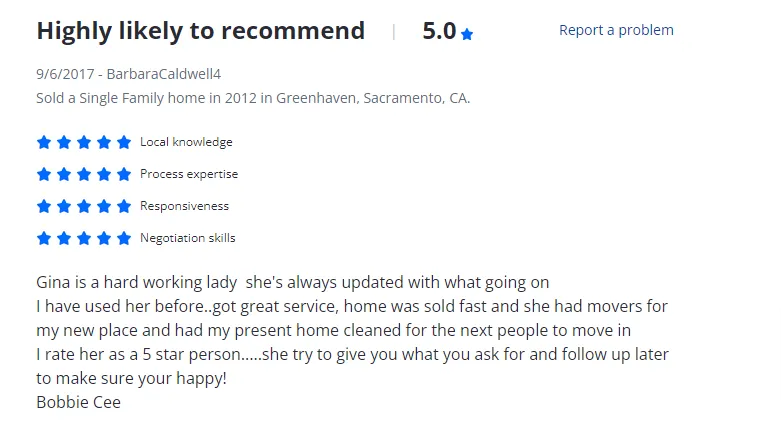The width and height of the screenshot is (781, 423).
Task: Click the 'Process expertise' label
Action: (x=189, y=174)
